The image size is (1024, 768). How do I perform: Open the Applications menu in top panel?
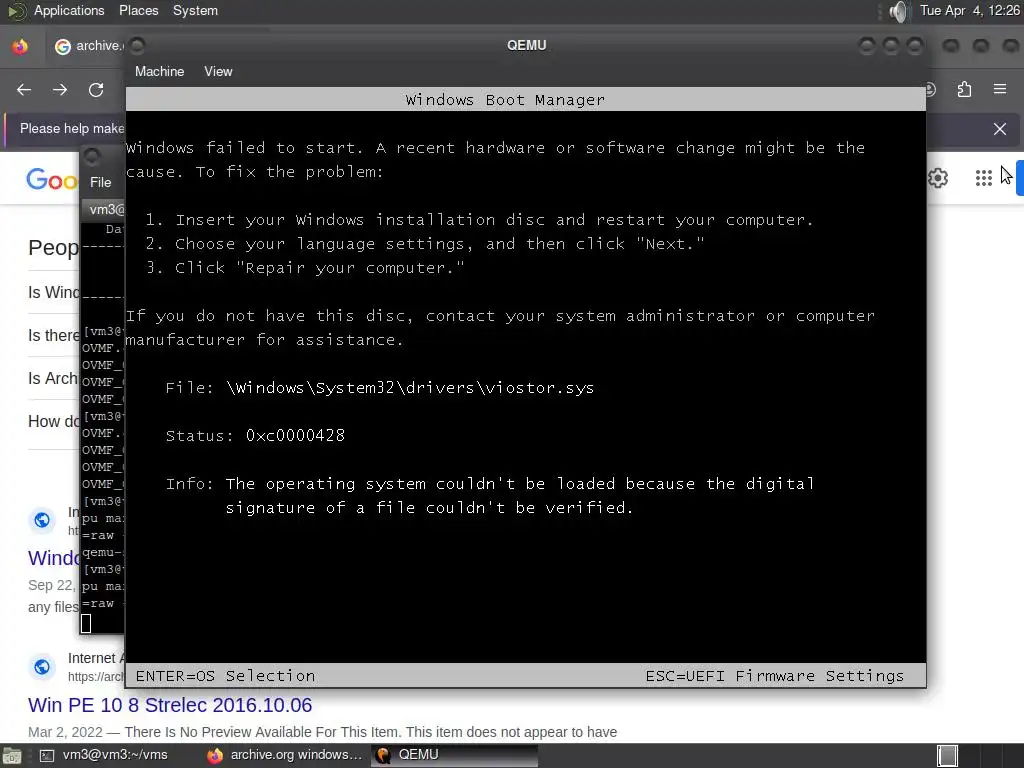(x=69, y=10)
